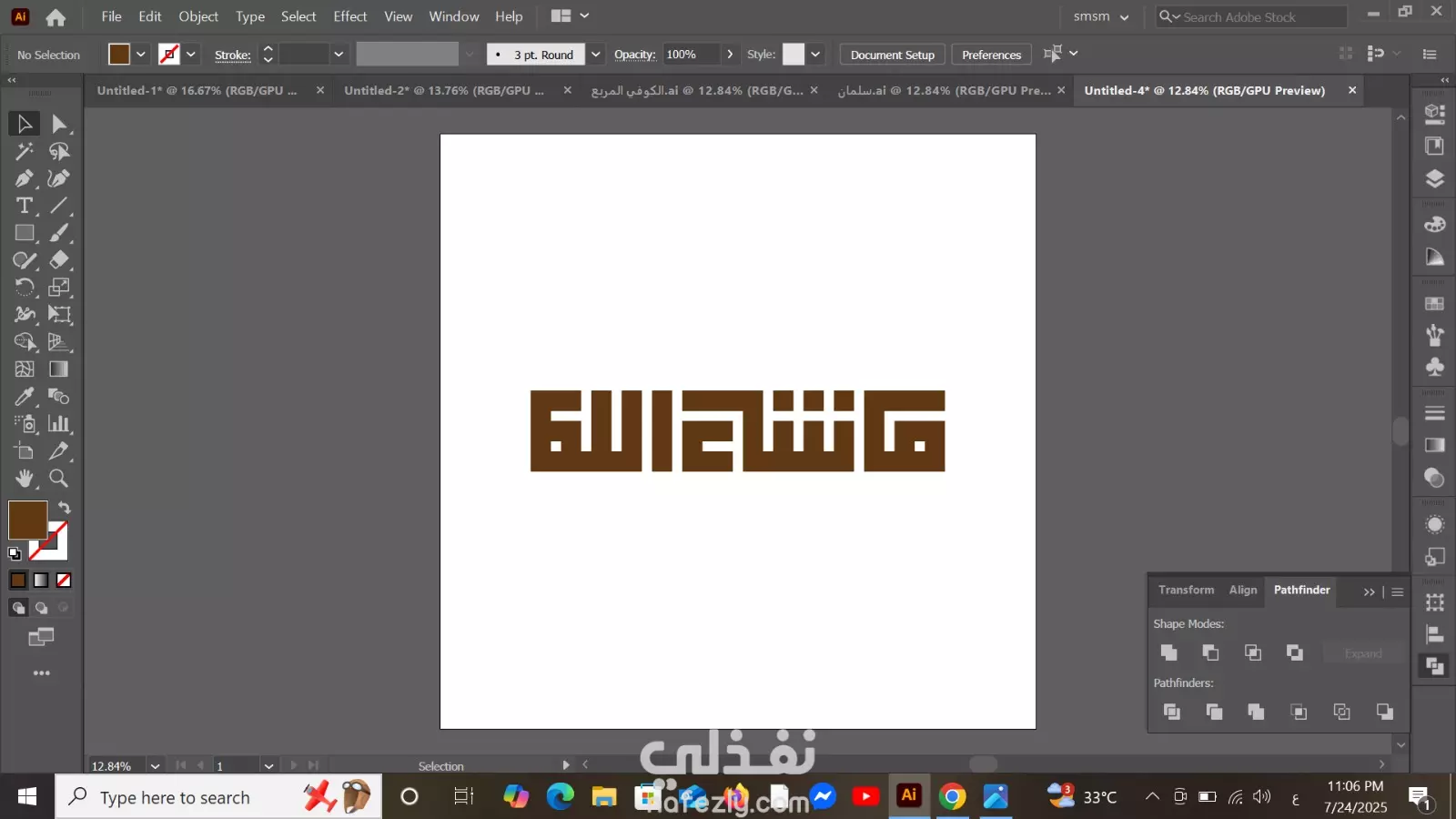1456x819 pixels.
Task: Switch to the Align panel tab
Action: click(1243, 591)
